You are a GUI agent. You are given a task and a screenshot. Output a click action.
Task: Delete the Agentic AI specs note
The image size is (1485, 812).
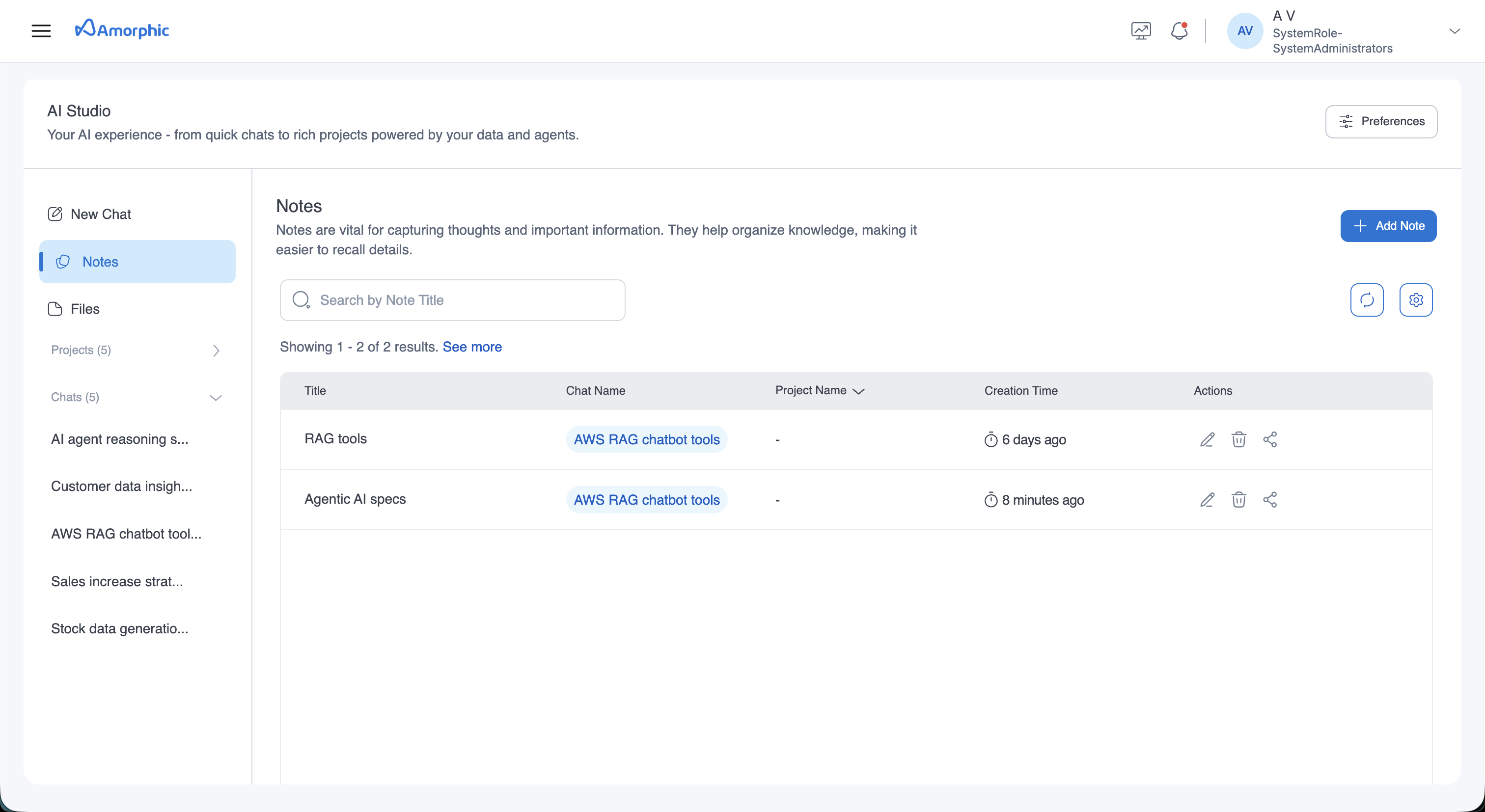click(1239, 500)
